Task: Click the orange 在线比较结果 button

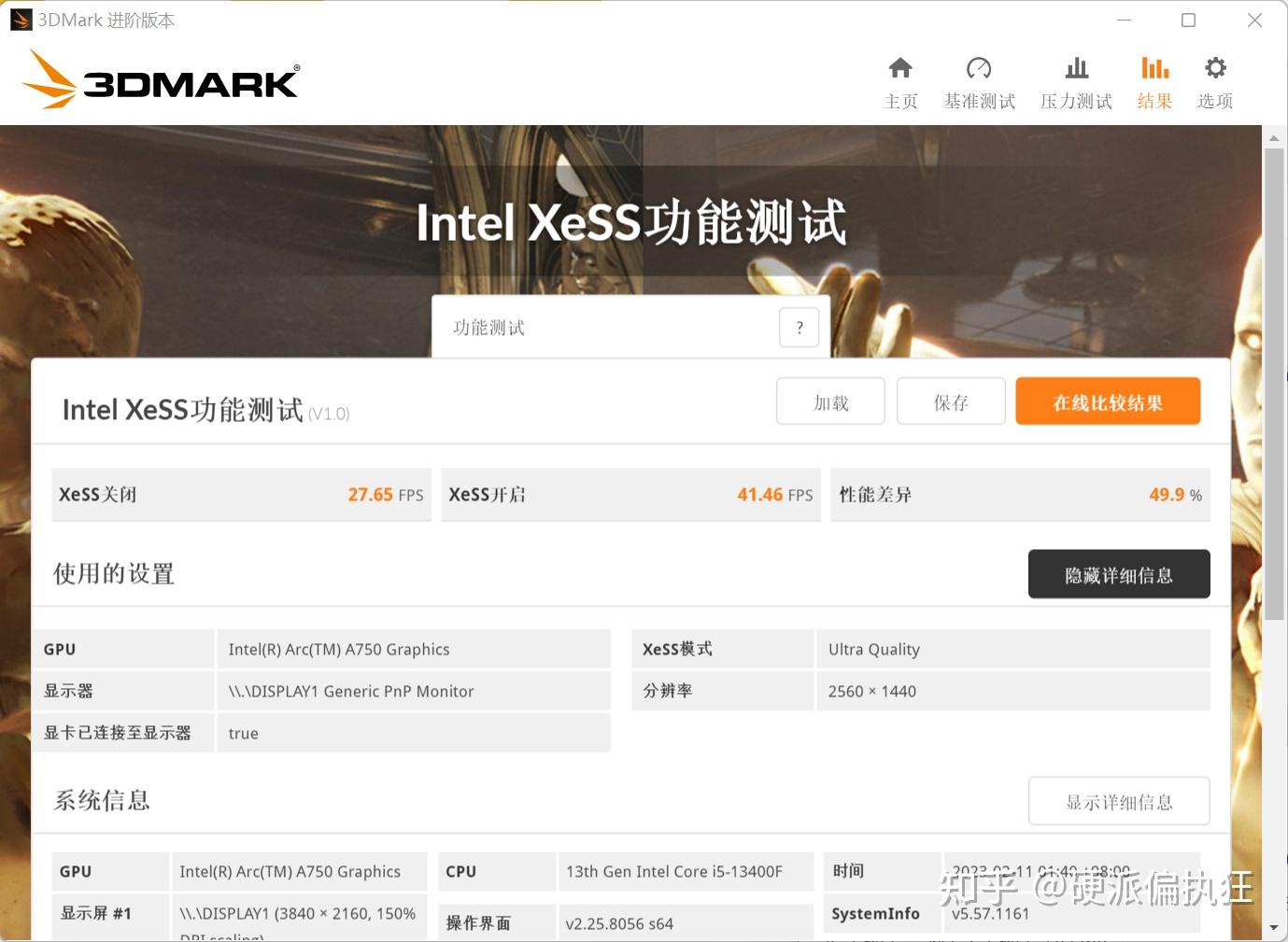Action: [x=1107, y=401]
